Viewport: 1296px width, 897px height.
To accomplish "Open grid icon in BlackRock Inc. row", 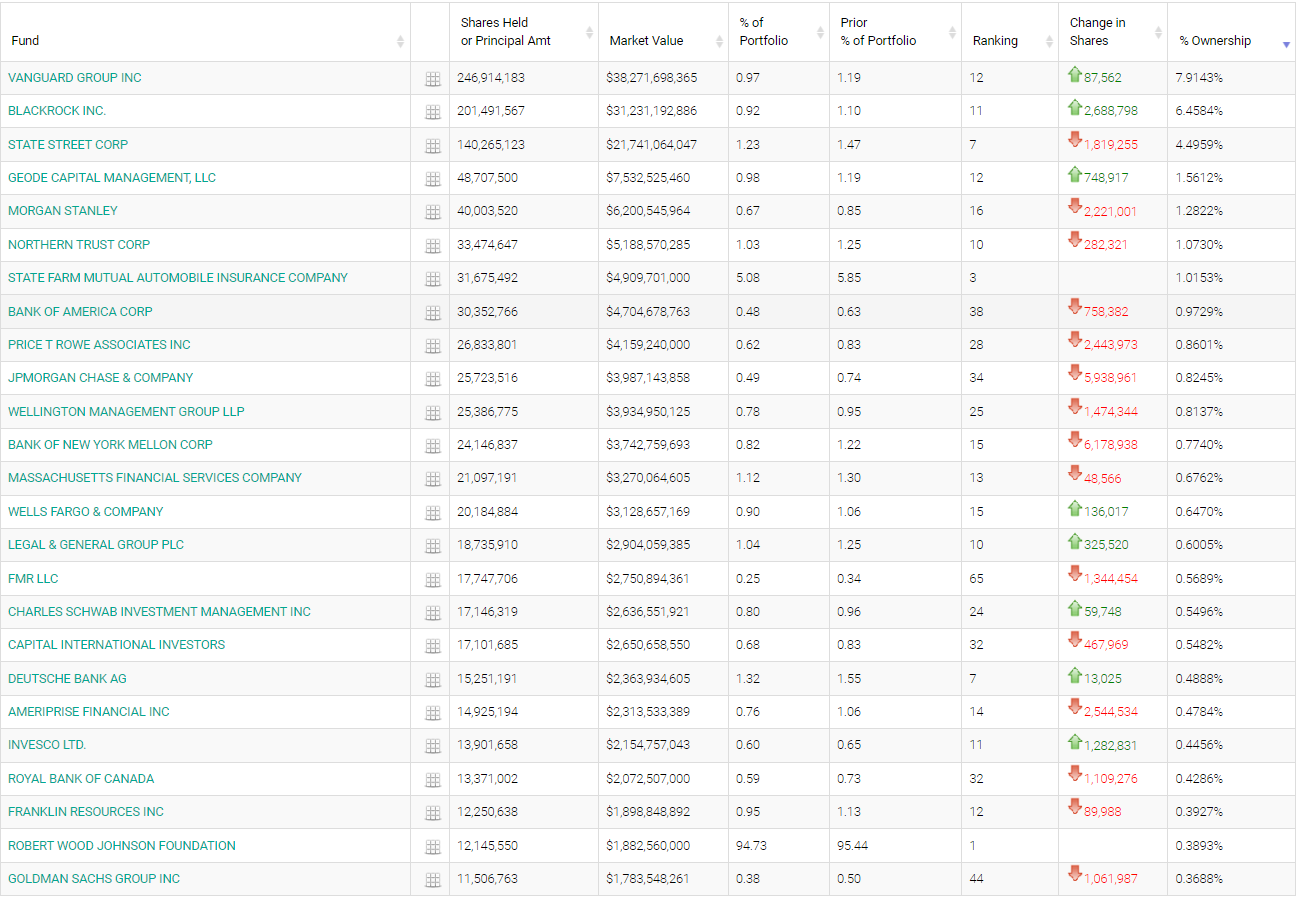I will (x=433, y=112).
